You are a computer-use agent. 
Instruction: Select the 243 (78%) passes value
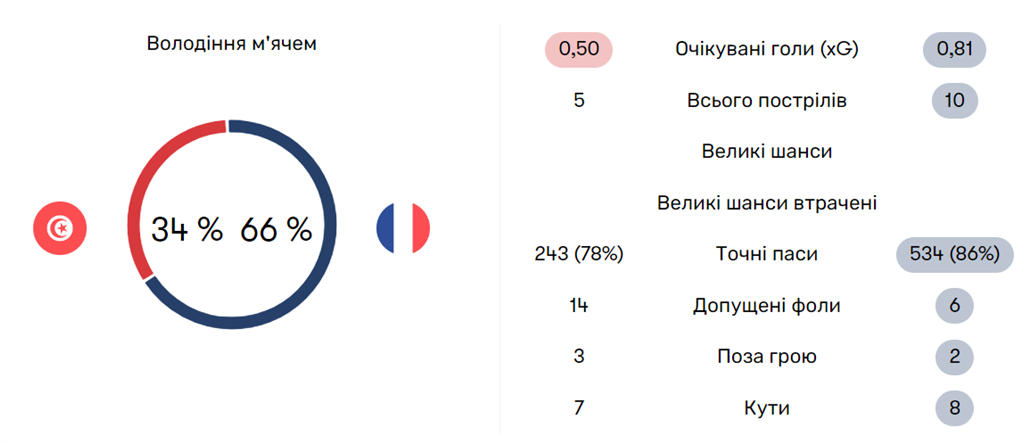click(x=579, y=254)
